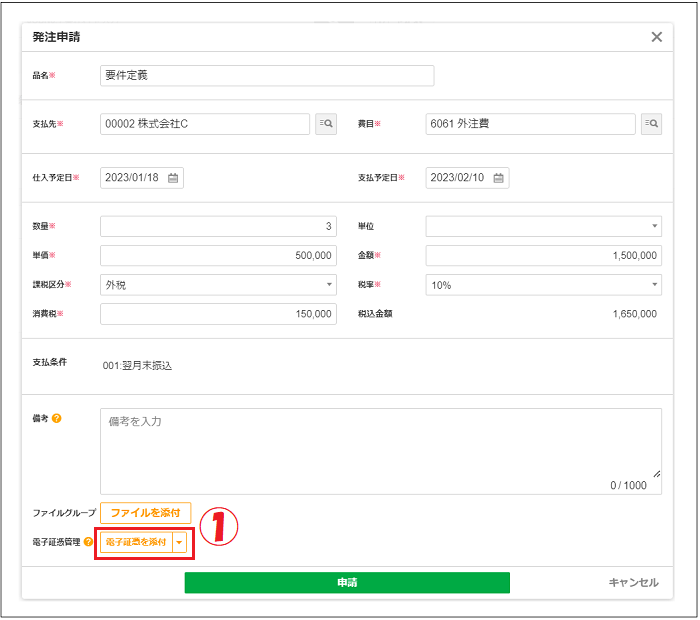Click the 備考 textarea
The height and width of the screenshot is (620, 700).
click(x=380, y=450)
